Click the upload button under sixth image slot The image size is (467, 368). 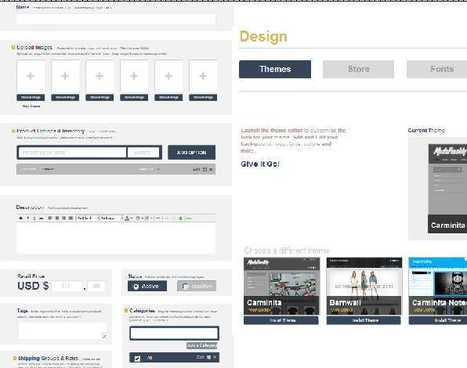pyautogui.click(x=203, y=97)
